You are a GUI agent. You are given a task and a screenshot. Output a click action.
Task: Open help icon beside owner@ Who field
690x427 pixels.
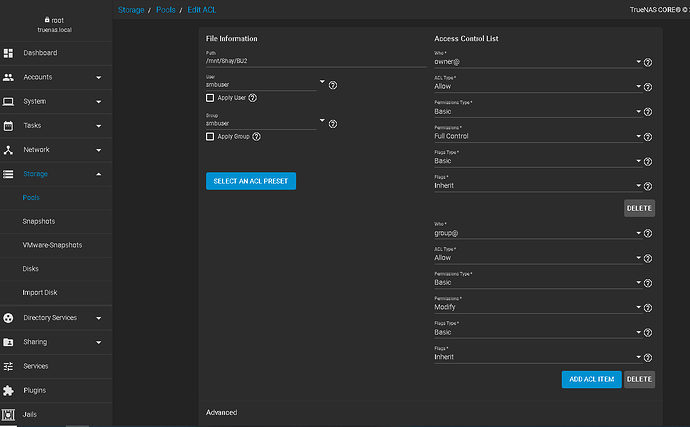[648, 63]
